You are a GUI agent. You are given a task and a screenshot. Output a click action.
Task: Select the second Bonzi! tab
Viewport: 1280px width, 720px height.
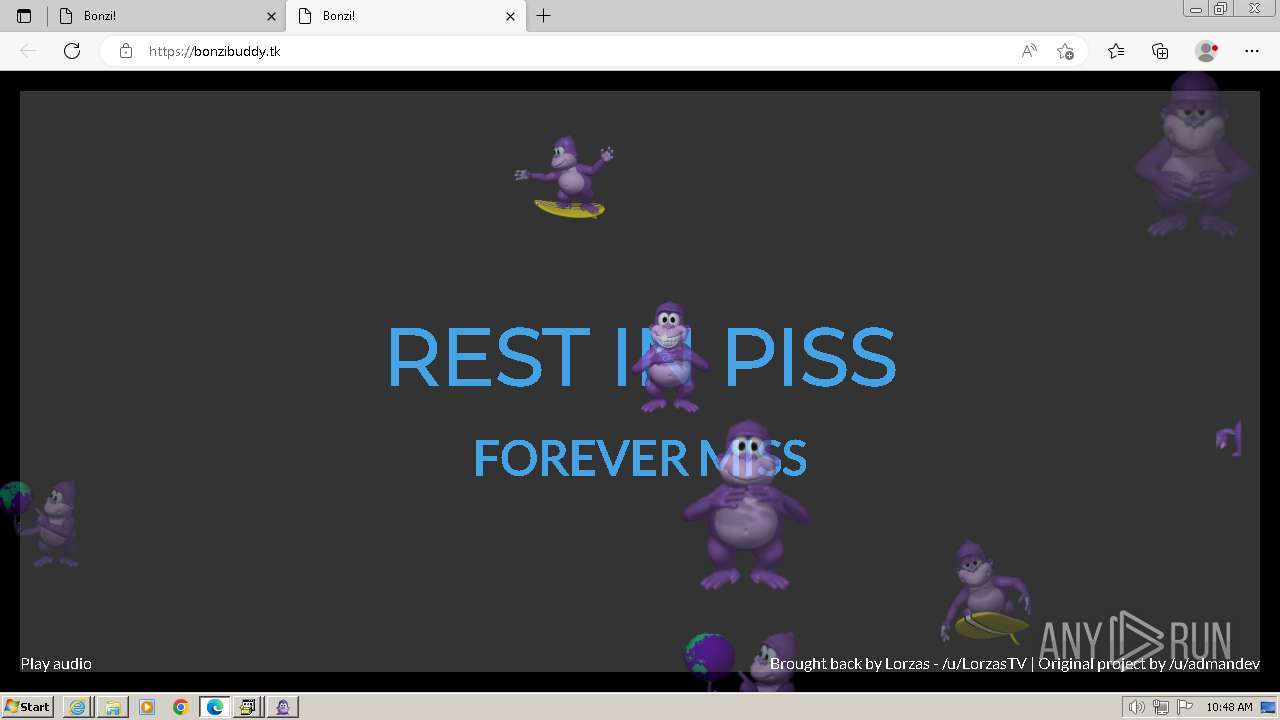tap(406, 16)
